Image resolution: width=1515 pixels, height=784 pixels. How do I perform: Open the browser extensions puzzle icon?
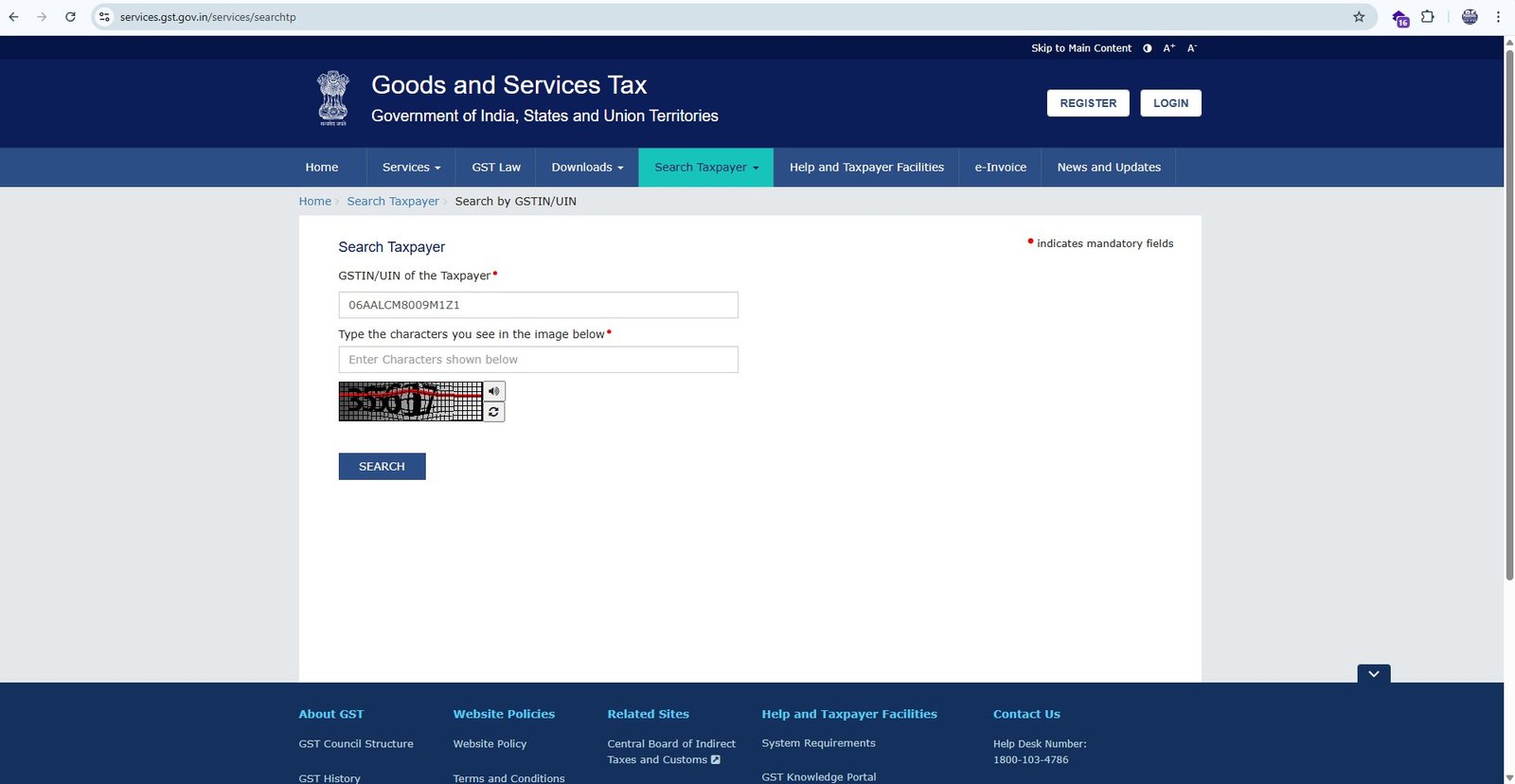pos(1427,17)
